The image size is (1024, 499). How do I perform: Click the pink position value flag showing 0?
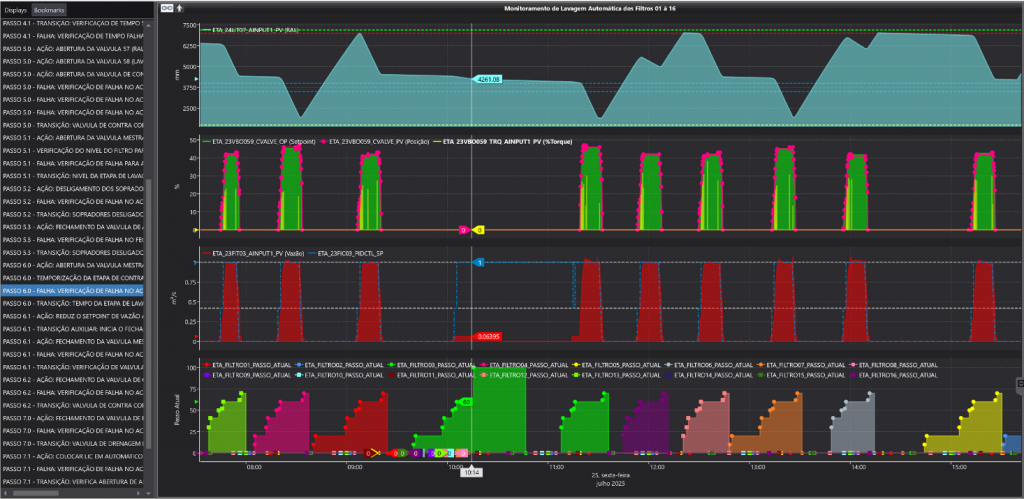click(x=464, y=230)
